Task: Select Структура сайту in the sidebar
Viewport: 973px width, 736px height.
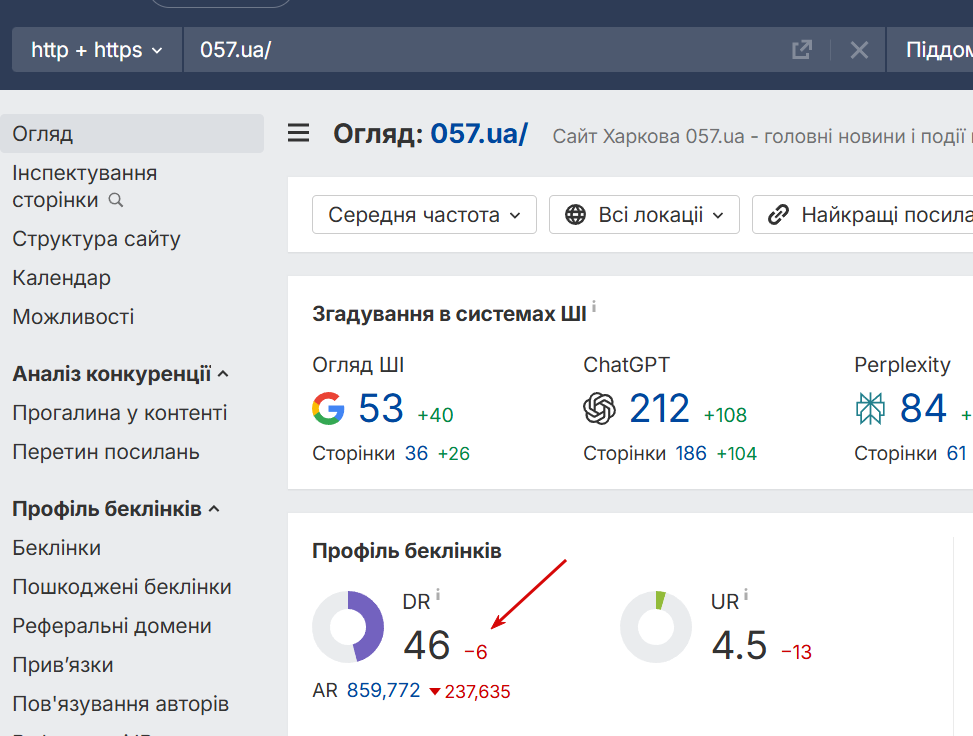Action: [x=96, y=239]
